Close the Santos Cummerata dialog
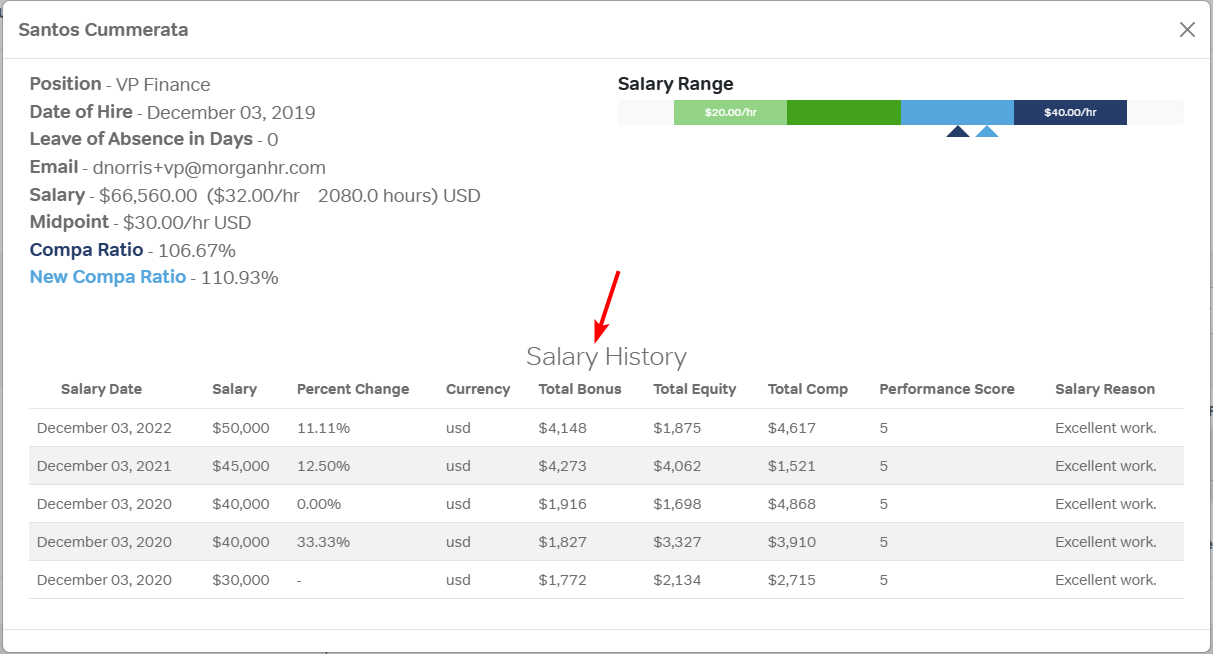The image size is (1213, 654). point(1187,30)
